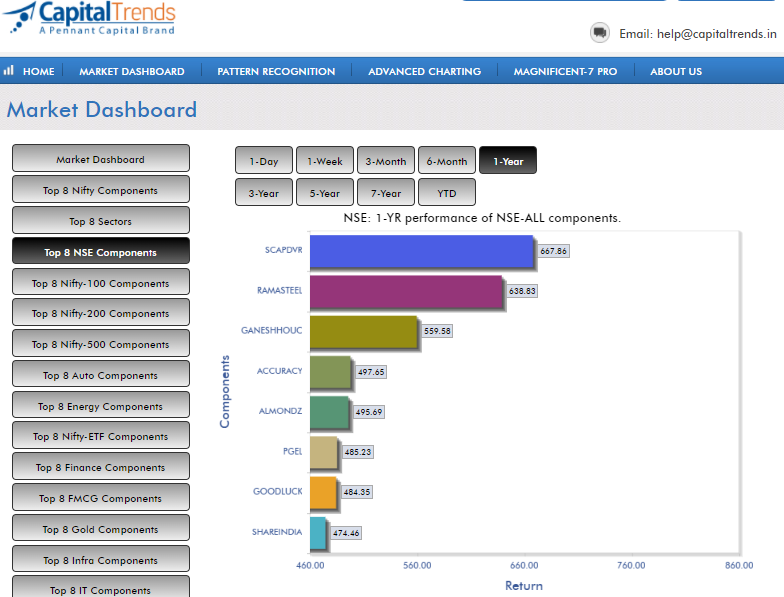View Top 8 Finance Components
Image resolution: width=784 pixels, height=597 pixels.
click(x=100, y=466)
